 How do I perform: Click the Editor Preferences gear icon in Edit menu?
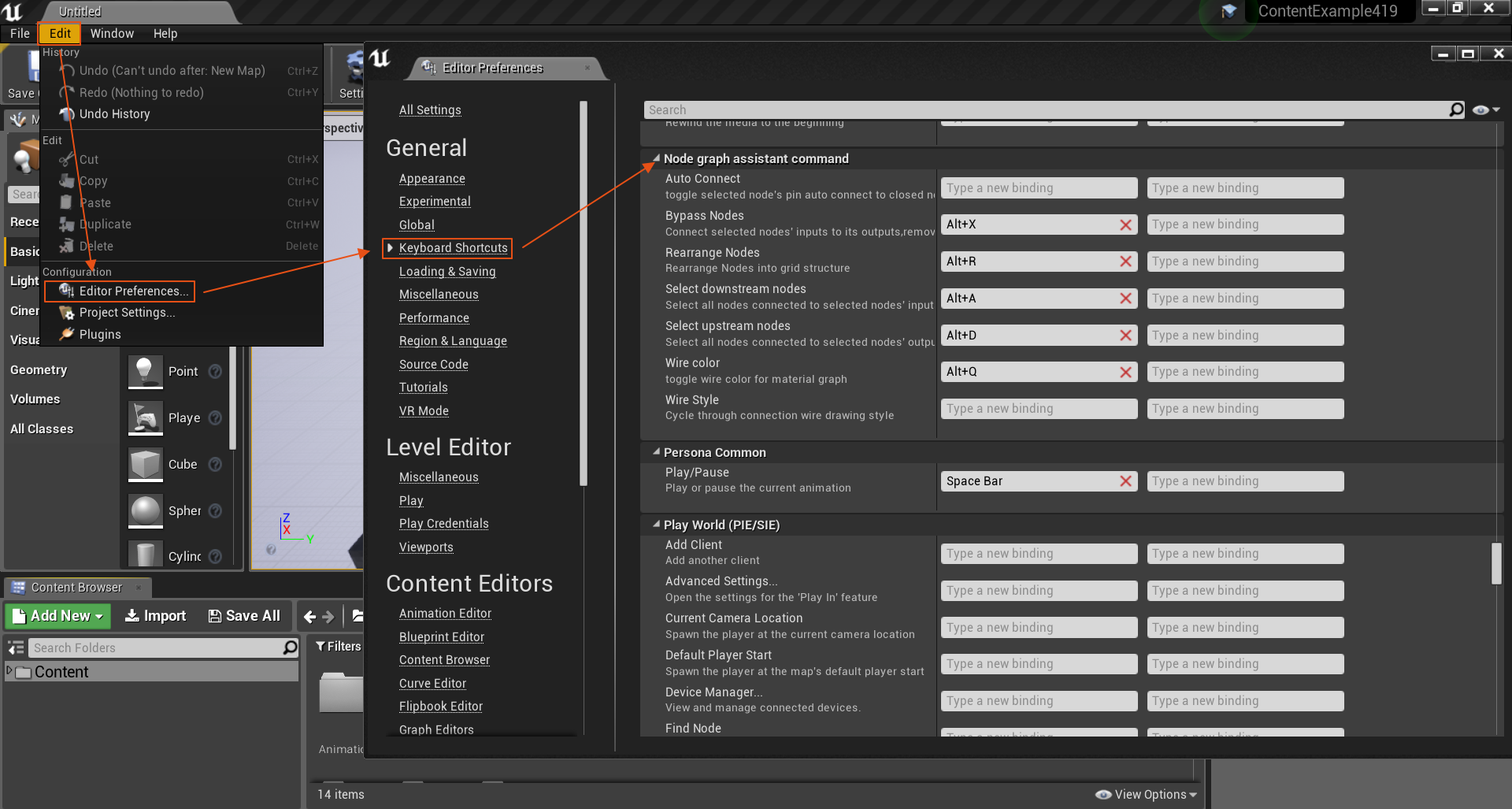67,291
